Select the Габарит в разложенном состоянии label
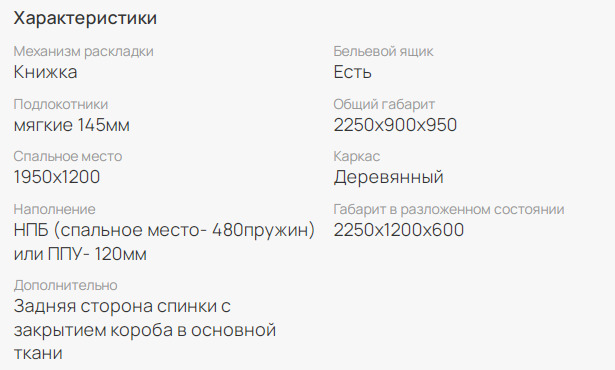615x370 pixels. (449, 209)
